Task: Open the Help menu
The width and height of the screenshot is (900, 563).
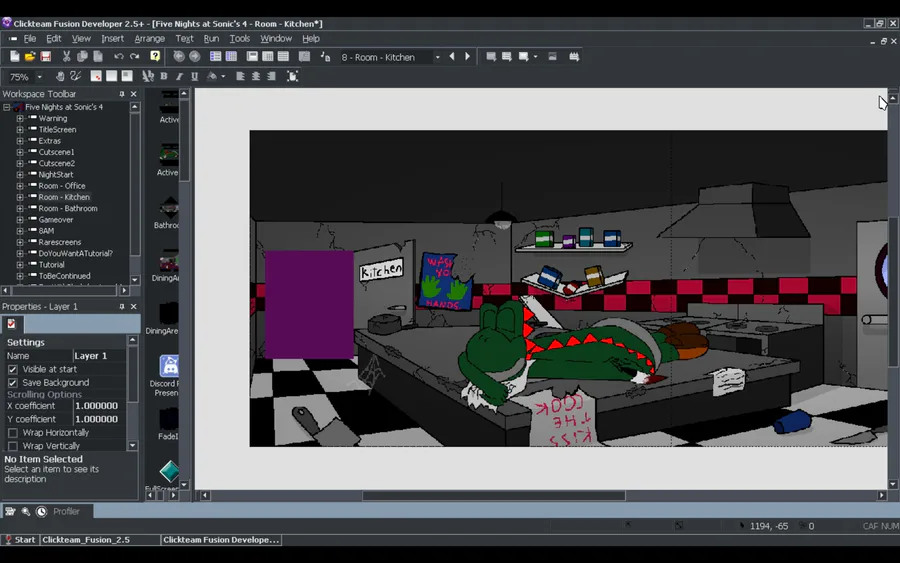Action: [311, 38]
